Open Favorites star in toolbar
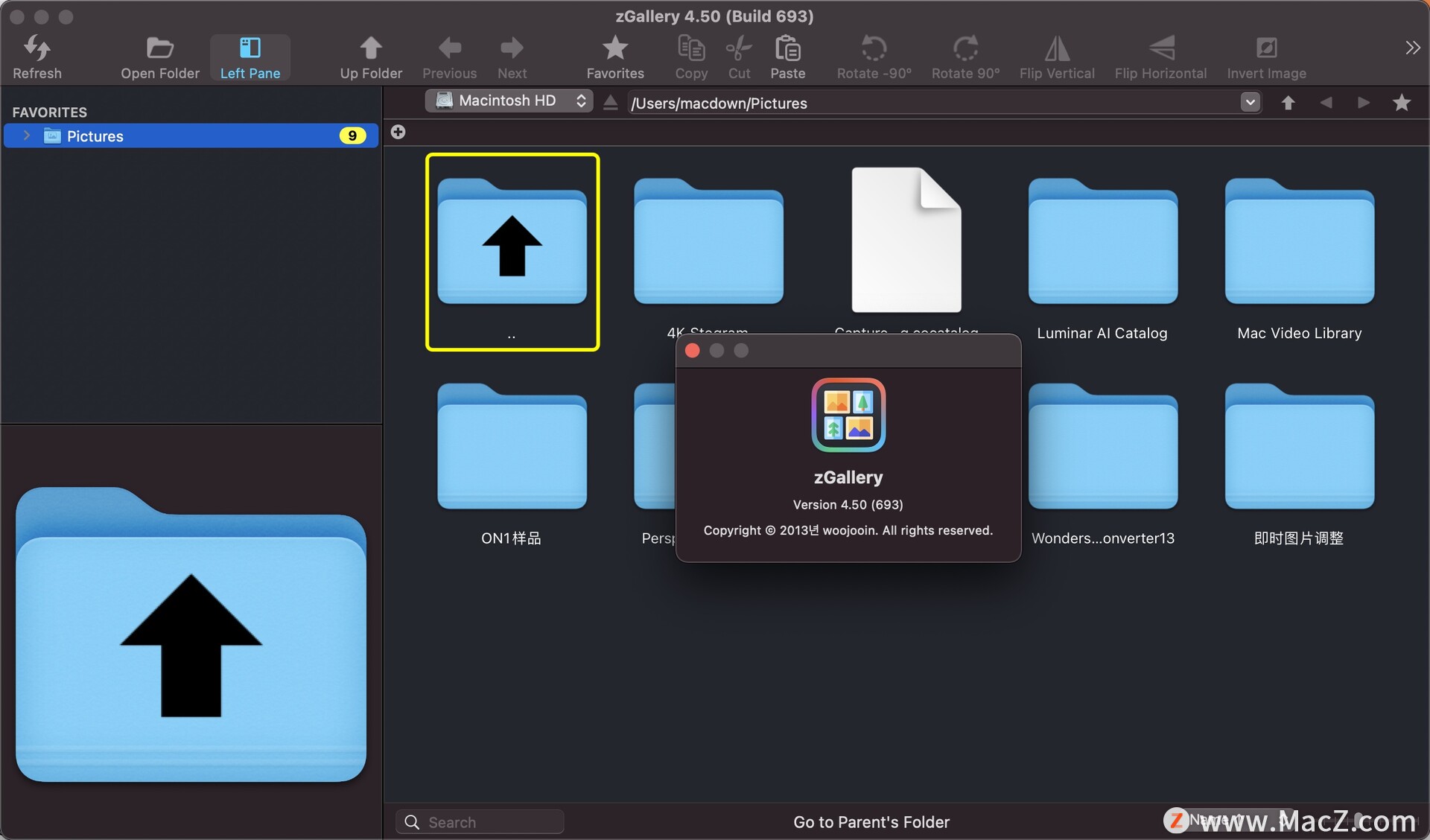The image size is (1430, 840). pyautogui.click(x=615, y=57)
